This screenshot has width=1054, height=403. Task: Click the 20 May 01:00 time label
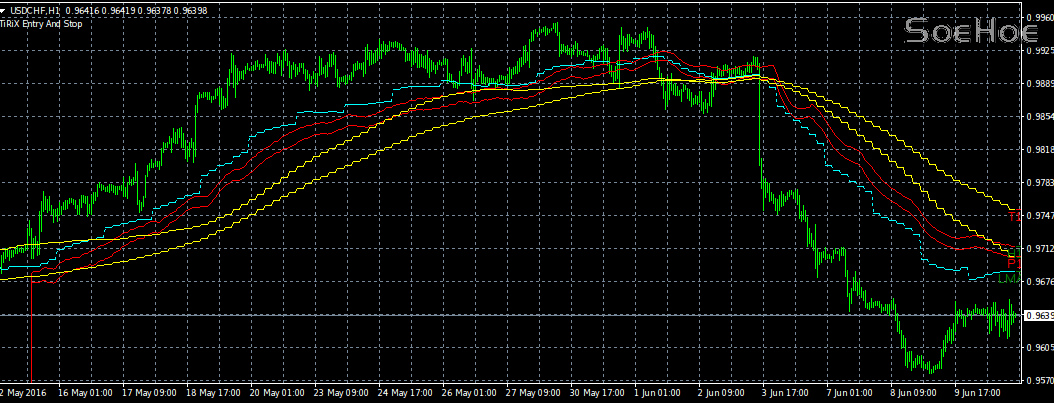[277, 394]
